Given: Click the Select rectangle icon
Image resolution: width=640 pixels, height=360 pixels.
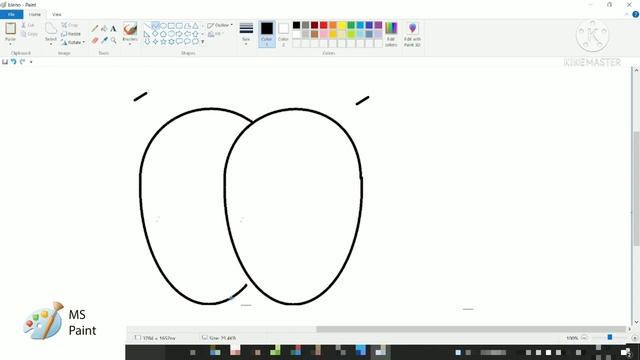Looking at the screenshot, I should click(x=51, y=29).
